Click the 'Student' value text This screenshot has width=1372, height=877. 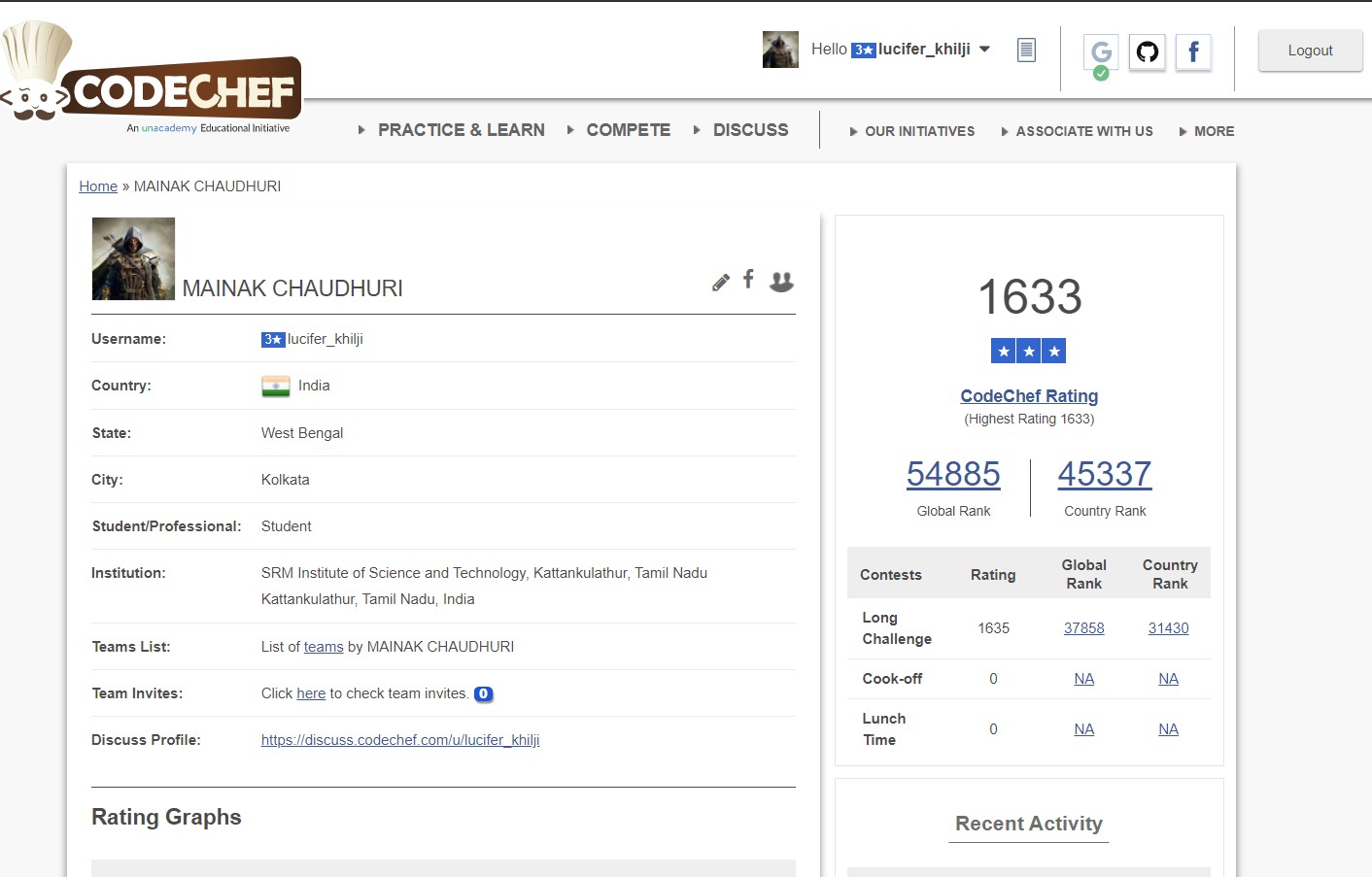click(287, 526)
